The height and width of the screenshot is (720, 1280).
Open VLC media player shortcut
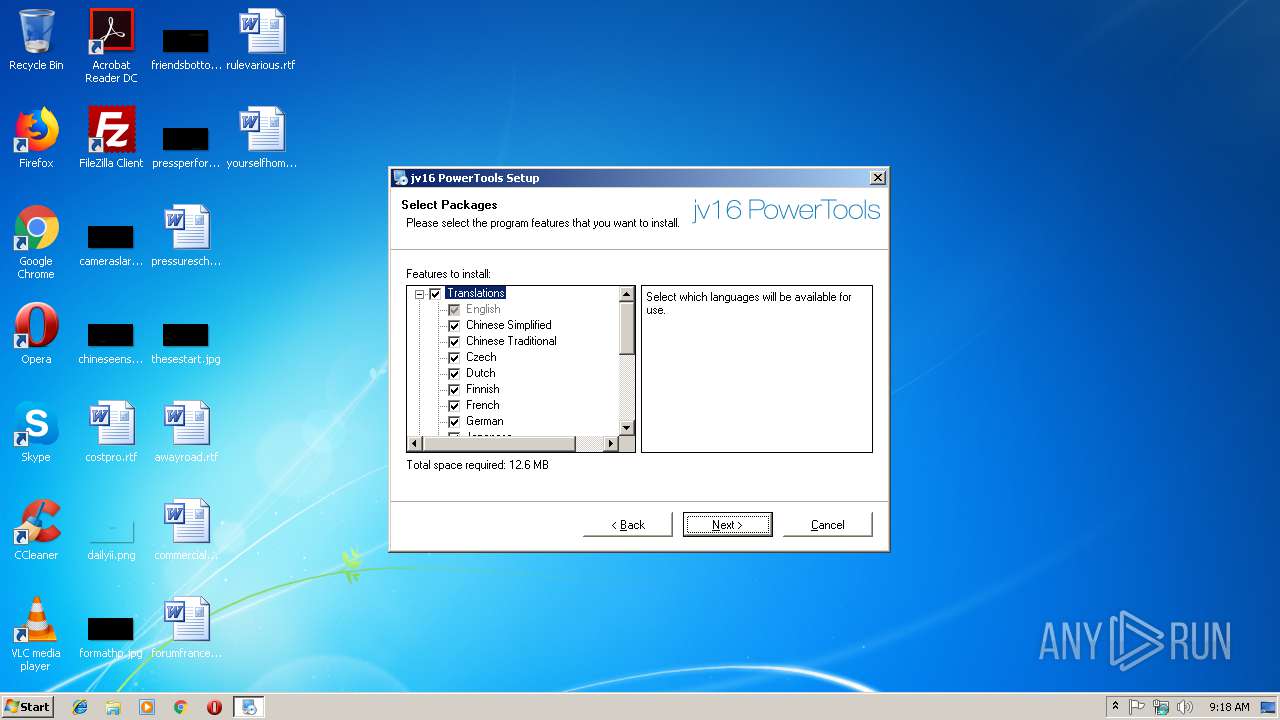36,634
